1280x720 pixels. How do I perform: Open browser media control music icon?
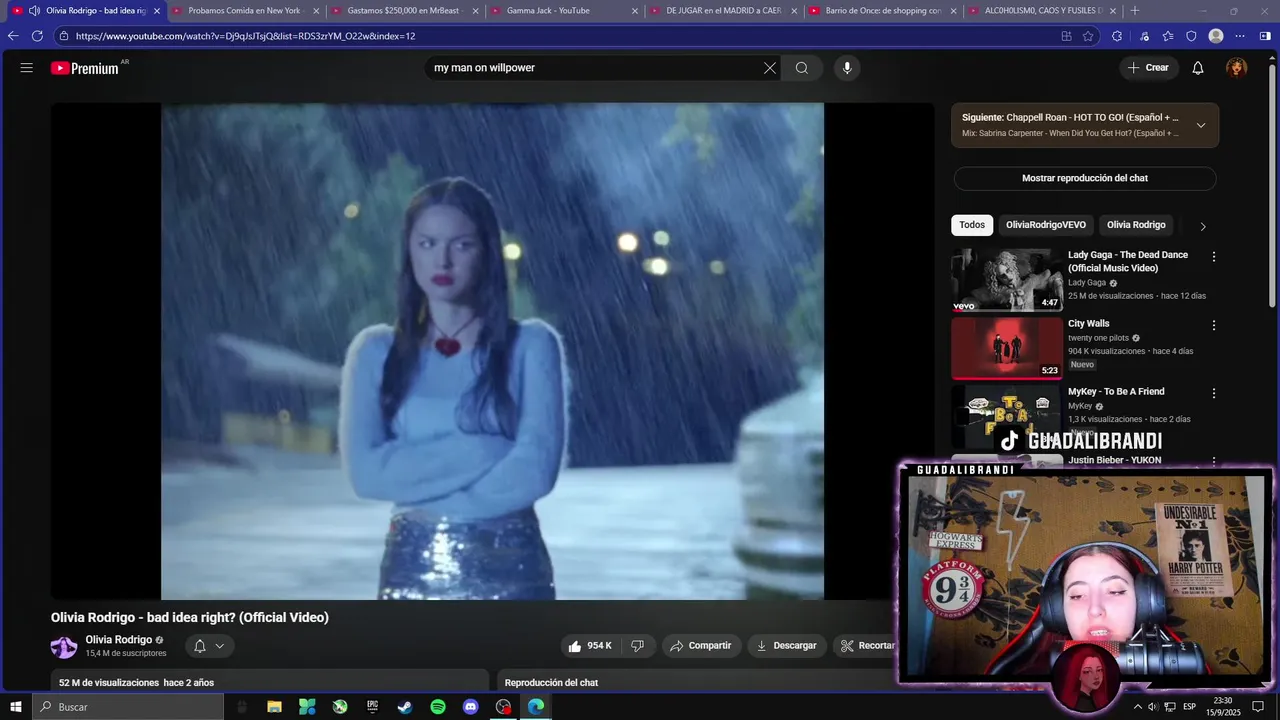point(1144,36)
